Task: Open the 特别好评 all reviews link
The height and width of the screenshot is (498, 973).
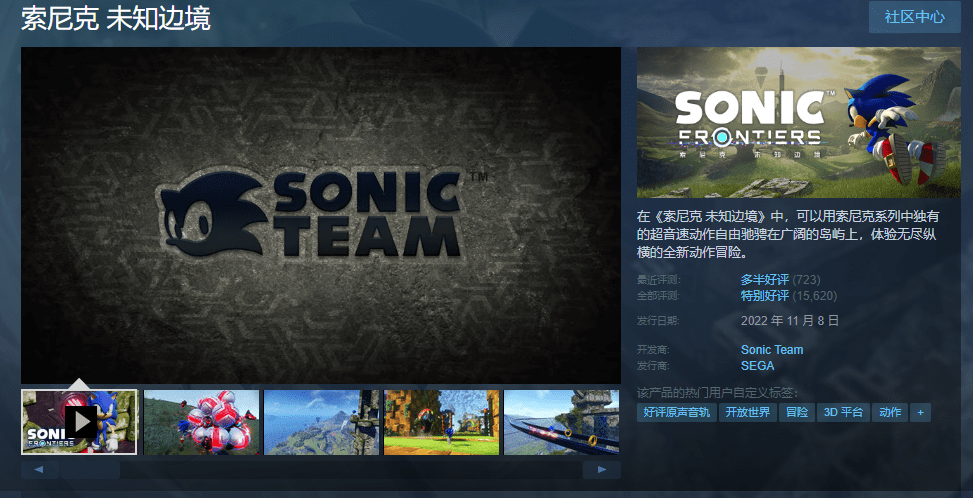Action: tap(764, 296)
